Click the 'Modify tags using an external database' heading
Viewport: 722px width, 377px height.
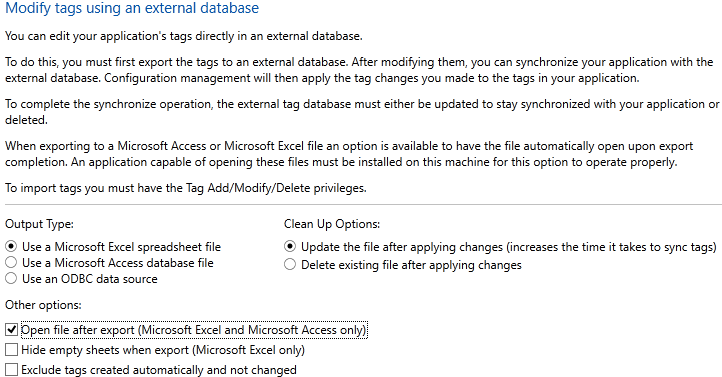[132, 8]
